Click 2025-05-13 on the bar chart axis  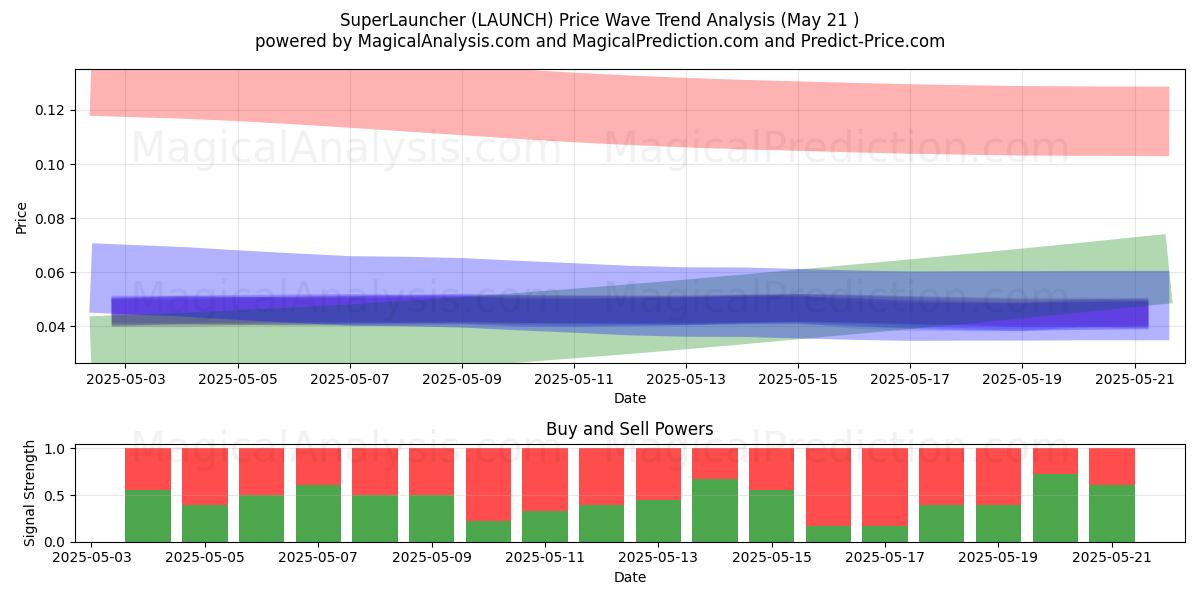pyautogui.click(x=658, y=559)
